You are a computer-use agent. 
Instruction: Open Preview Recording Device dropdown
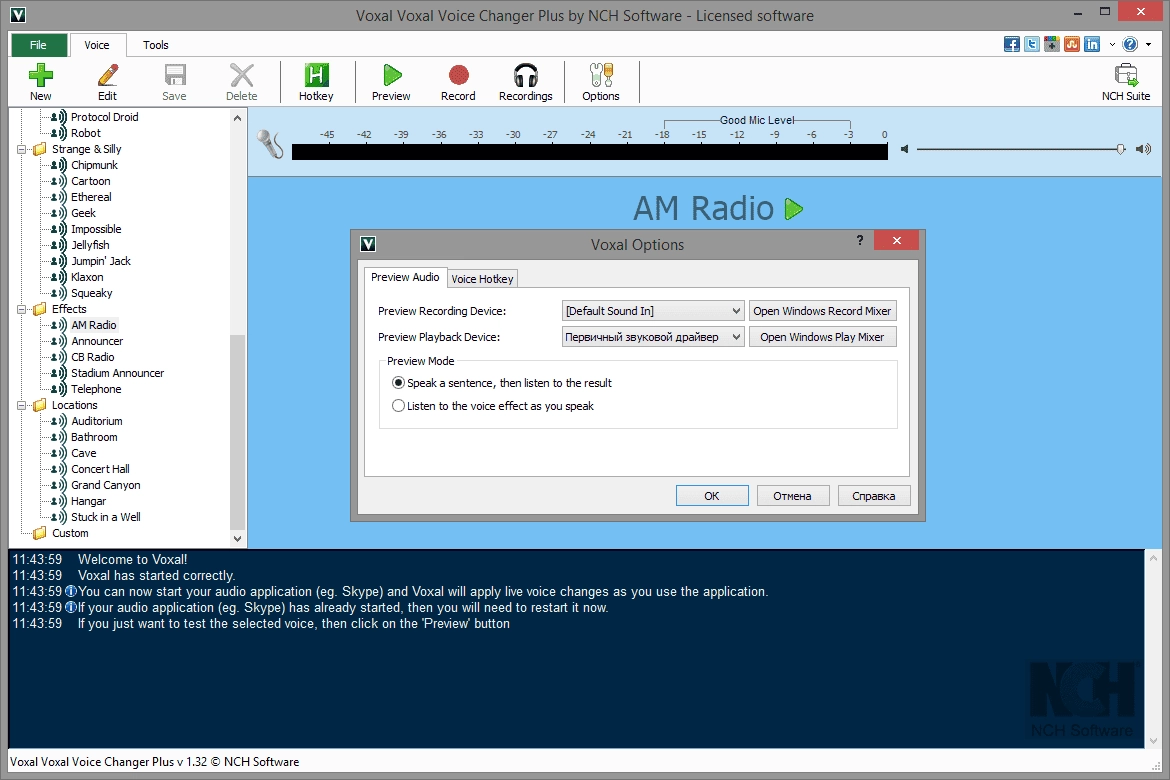653,311
